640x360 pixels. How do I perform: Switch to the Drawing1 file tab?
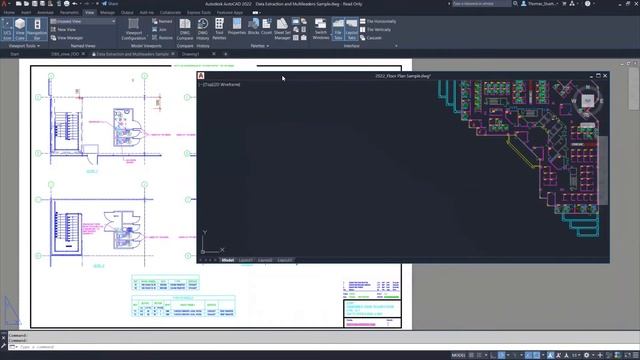click(x=191, y=54)
